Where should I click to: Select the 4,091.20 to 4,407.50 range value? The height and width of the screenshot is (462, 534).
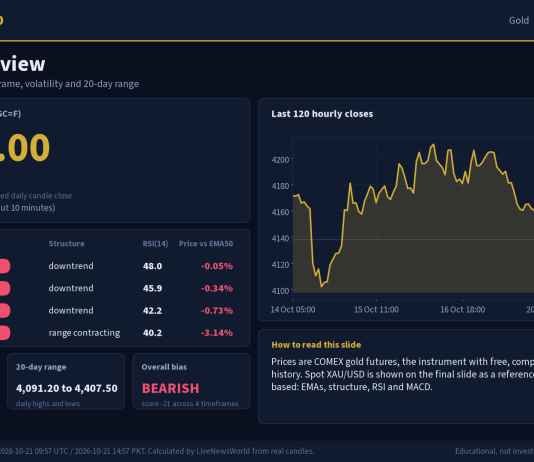click(x=67, y=388)
